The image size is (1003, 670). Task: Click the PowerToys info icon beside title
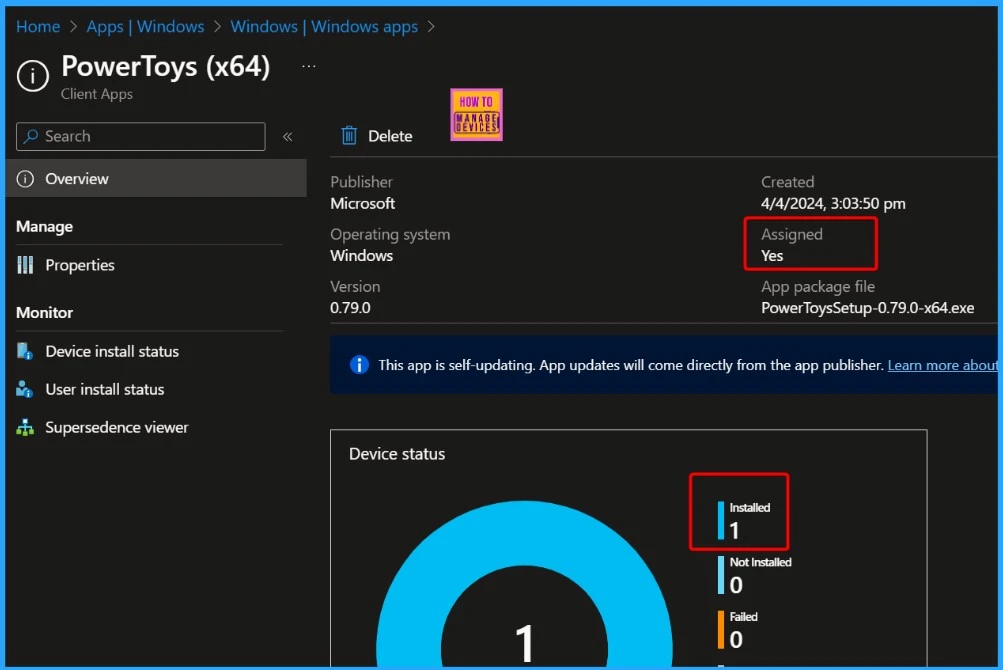pyautogui.click(x=32, y=76)
